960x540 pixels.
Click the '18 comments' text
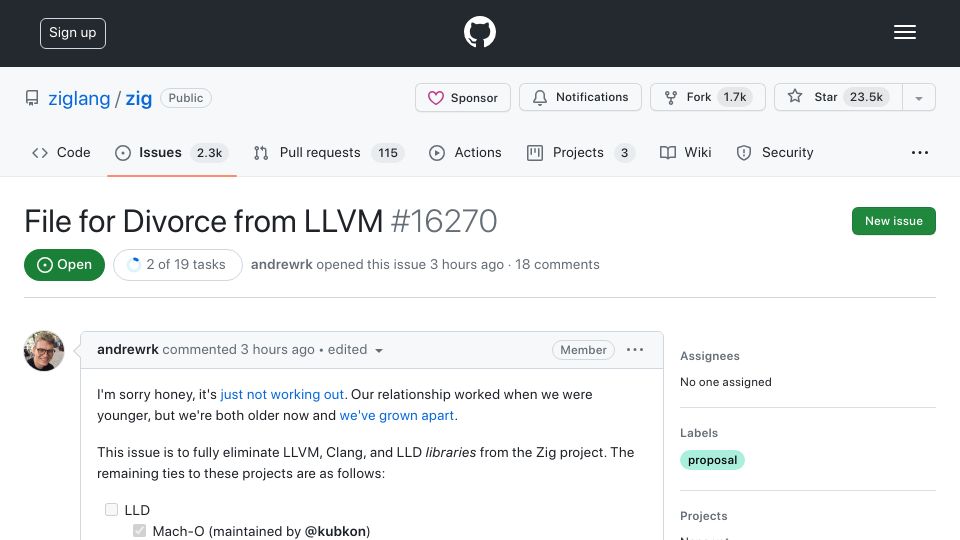point(557,264)
